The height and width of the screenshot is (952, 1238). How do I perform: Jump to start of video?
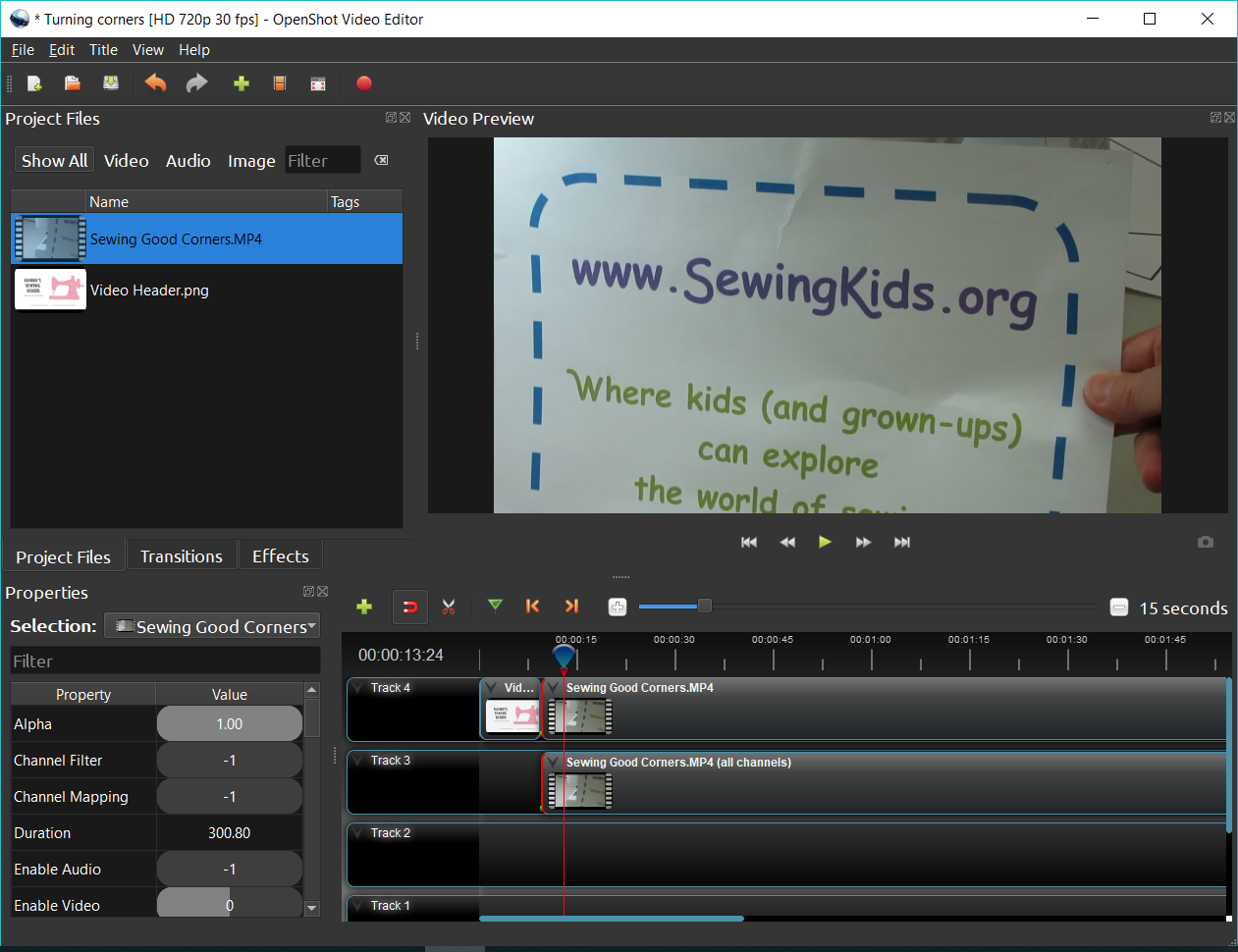click(749, 542)
